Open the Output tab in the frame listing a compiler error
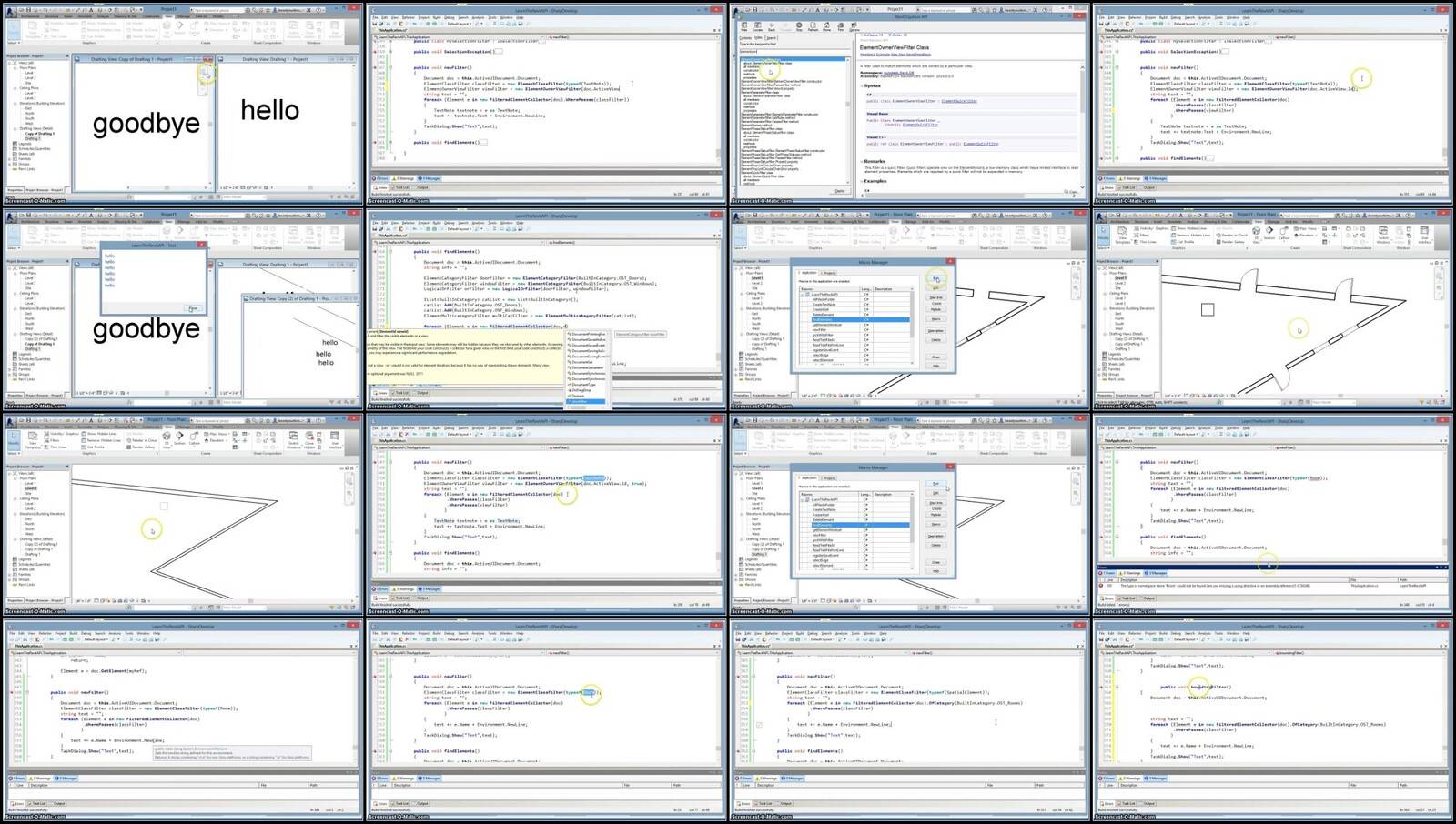 click(x=1148, y=598)
